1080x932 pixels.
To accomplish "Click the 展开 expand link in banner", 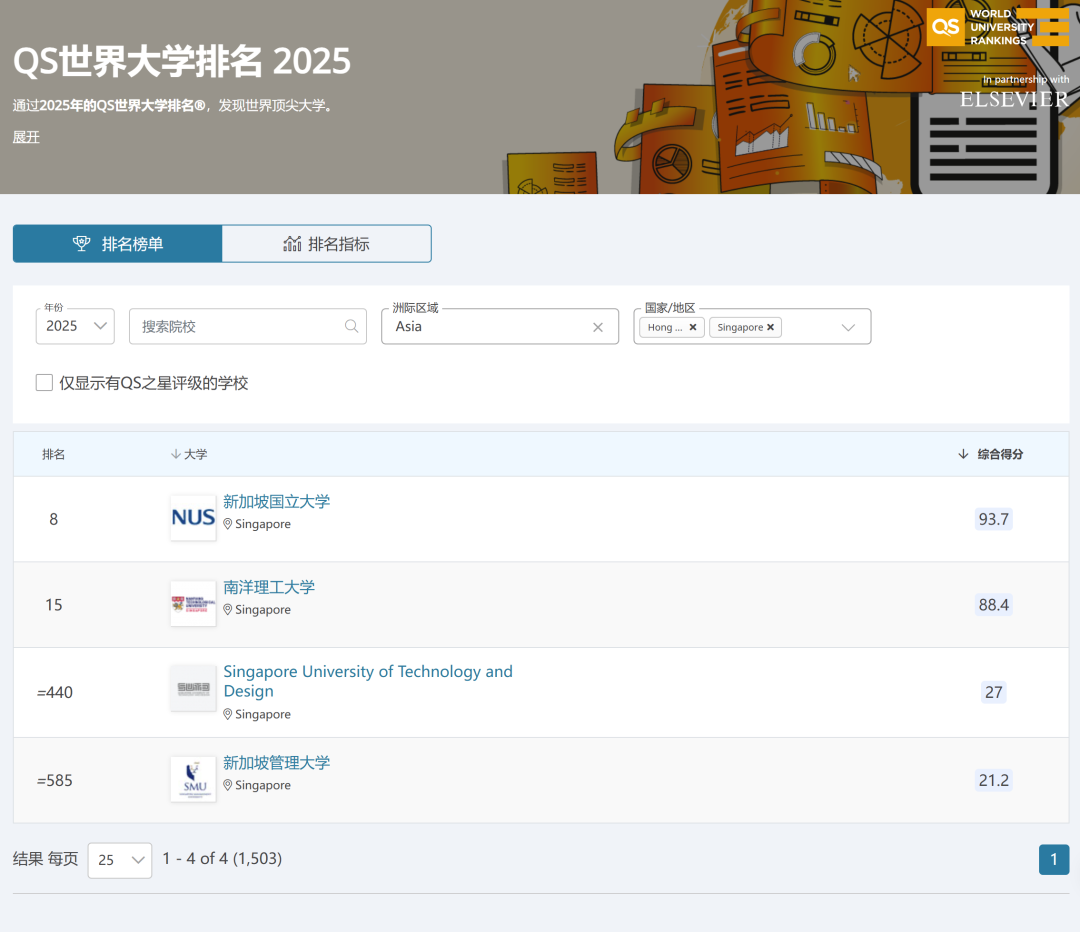I will coord(26,137).
